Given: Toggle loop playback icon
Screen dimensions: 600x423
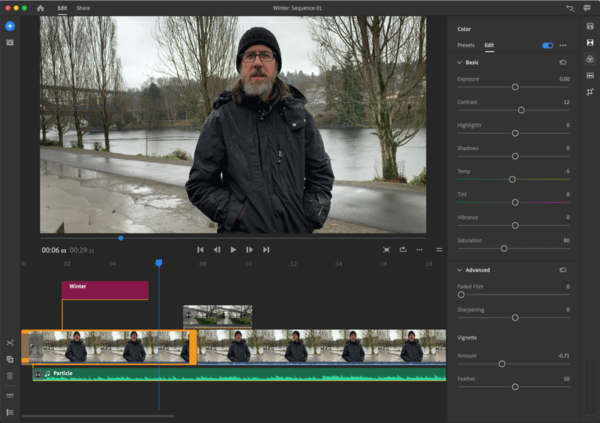Looking at the screenshot, I should 403,250.
